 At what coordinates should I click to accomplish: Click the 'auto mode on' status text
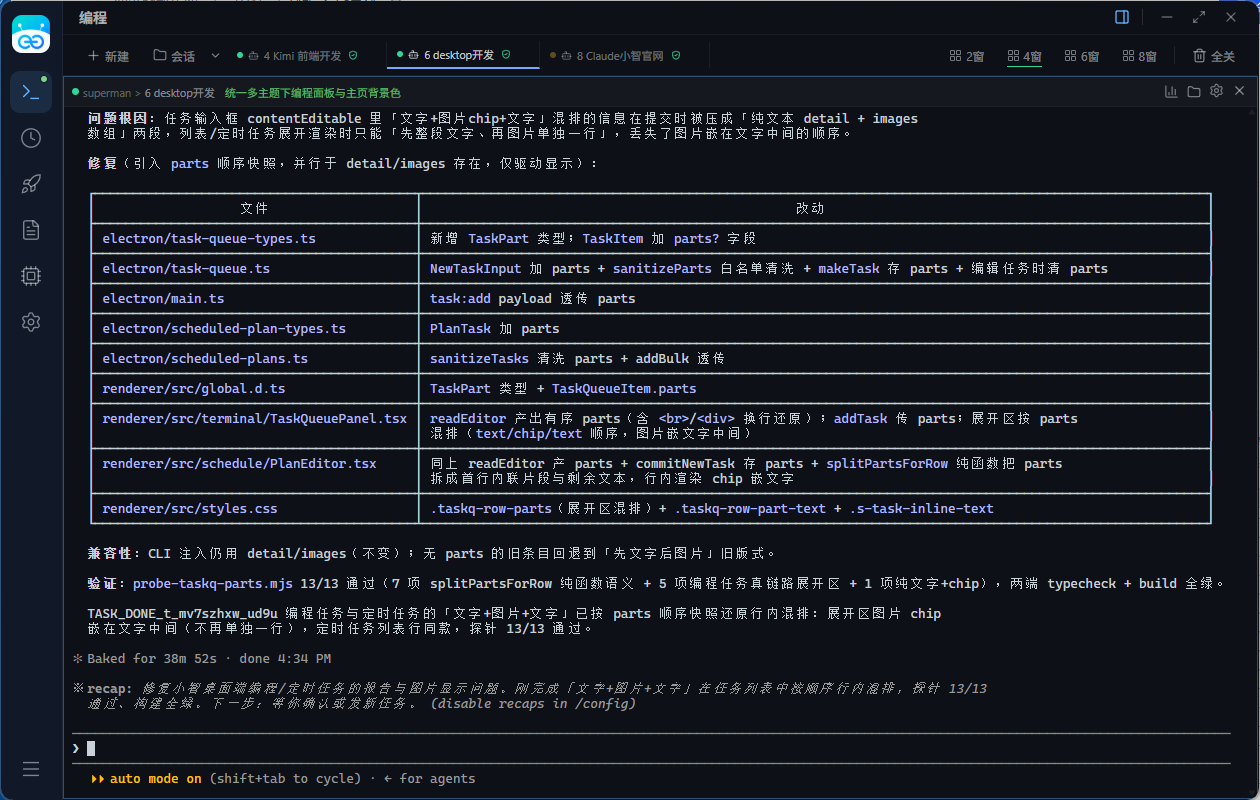pyautogui.click(x=156, y=779)
